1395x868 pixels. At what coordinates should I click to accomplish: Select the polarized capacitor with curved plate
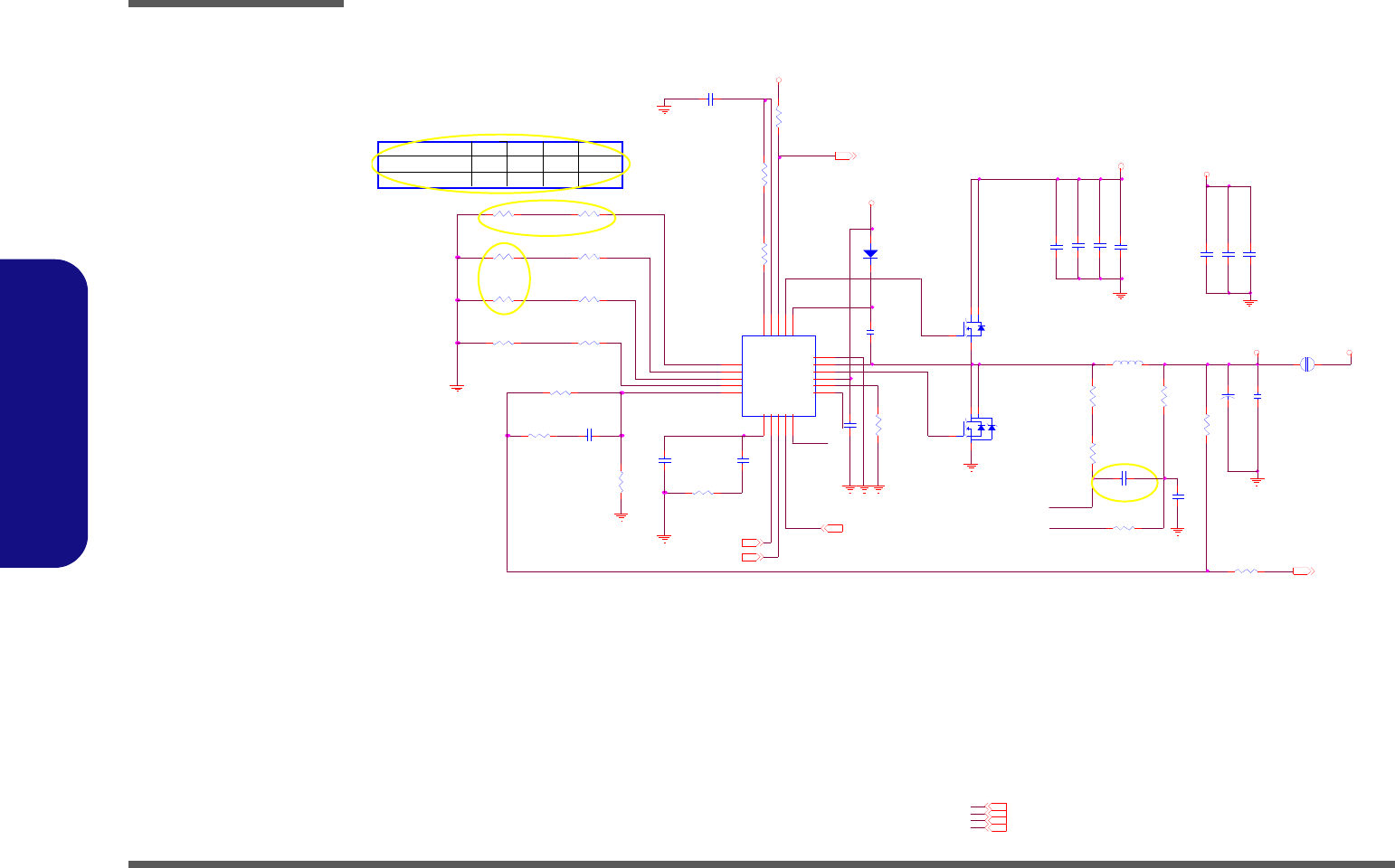pyautogui.click(x=1228, y=396)
